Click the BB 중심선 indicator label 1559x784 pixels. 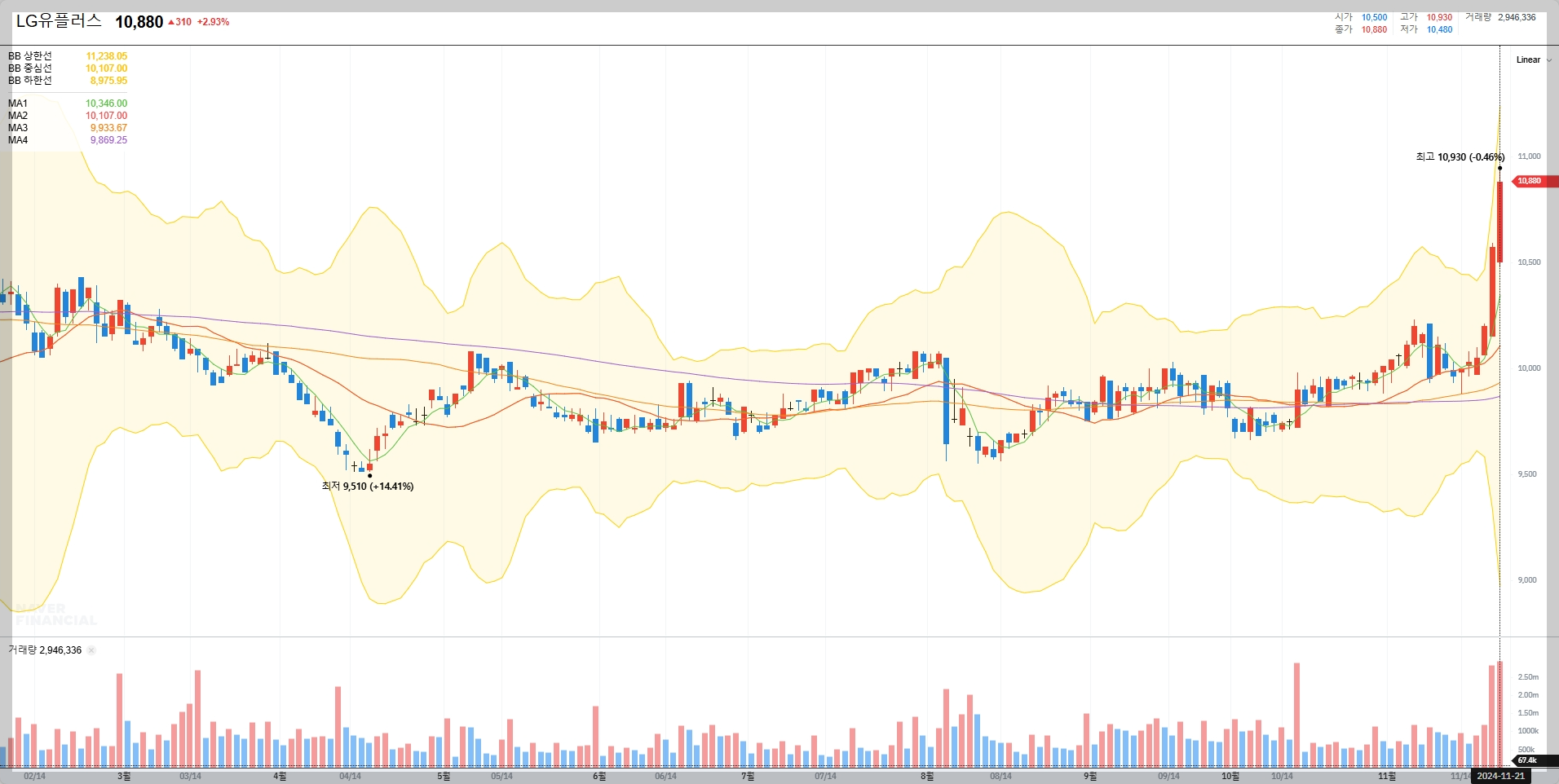tap(30, 68)
